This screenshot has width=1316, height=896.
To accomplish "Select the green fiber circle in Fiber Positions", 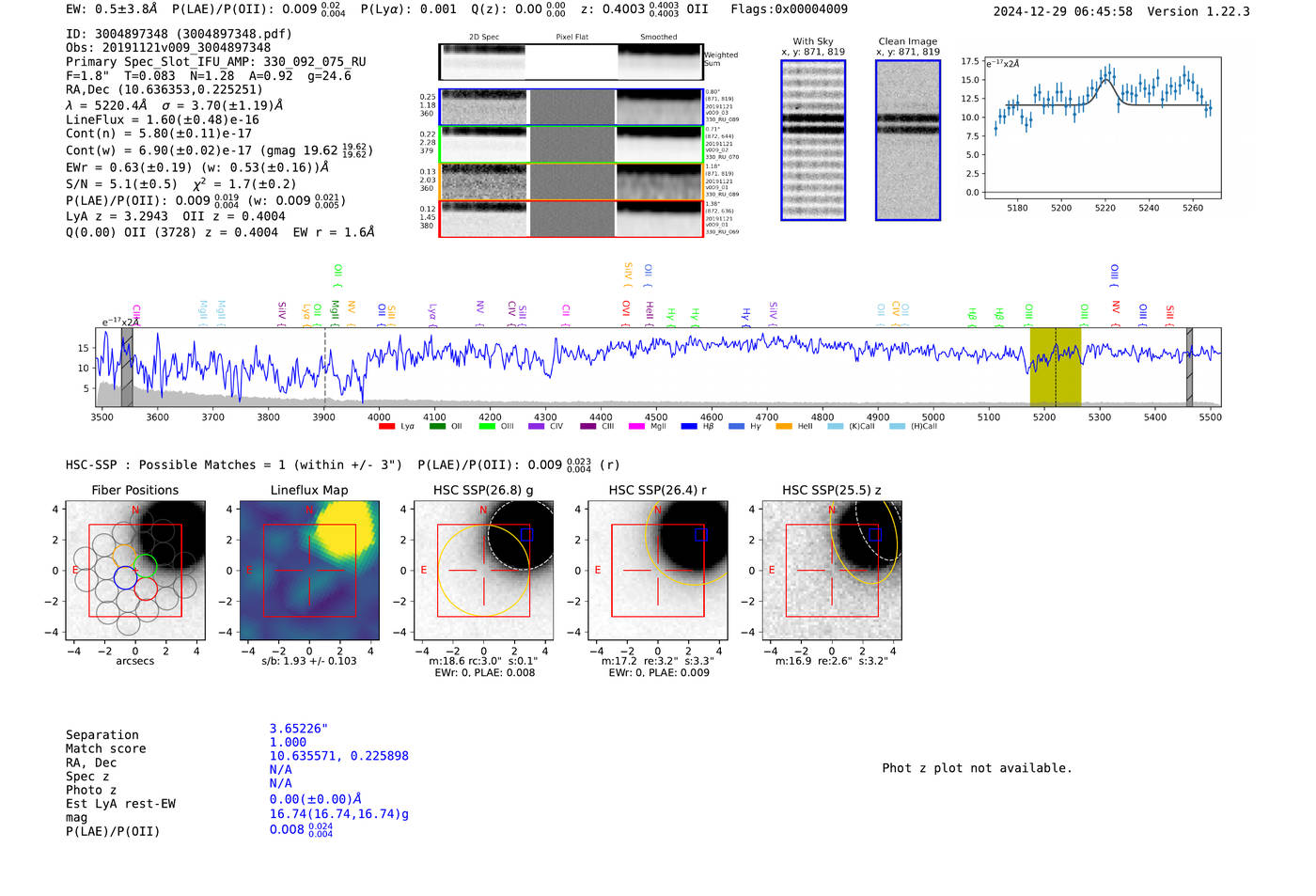I will 145,566.
